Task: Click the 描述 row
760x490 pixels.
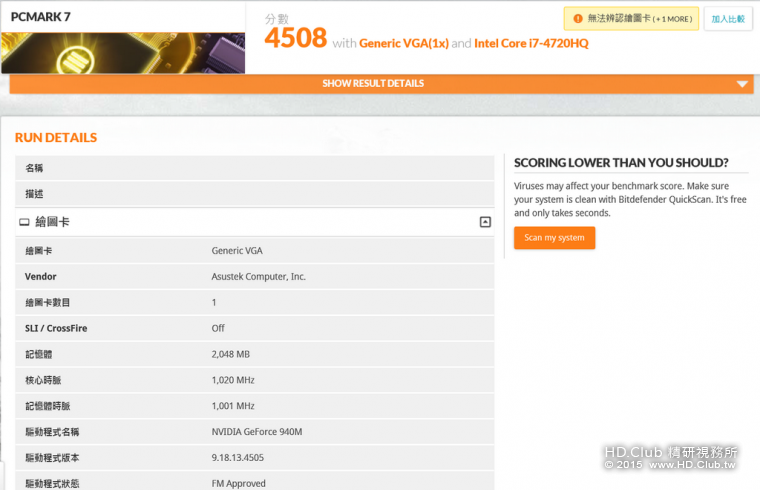Action: tap(254, 194)
